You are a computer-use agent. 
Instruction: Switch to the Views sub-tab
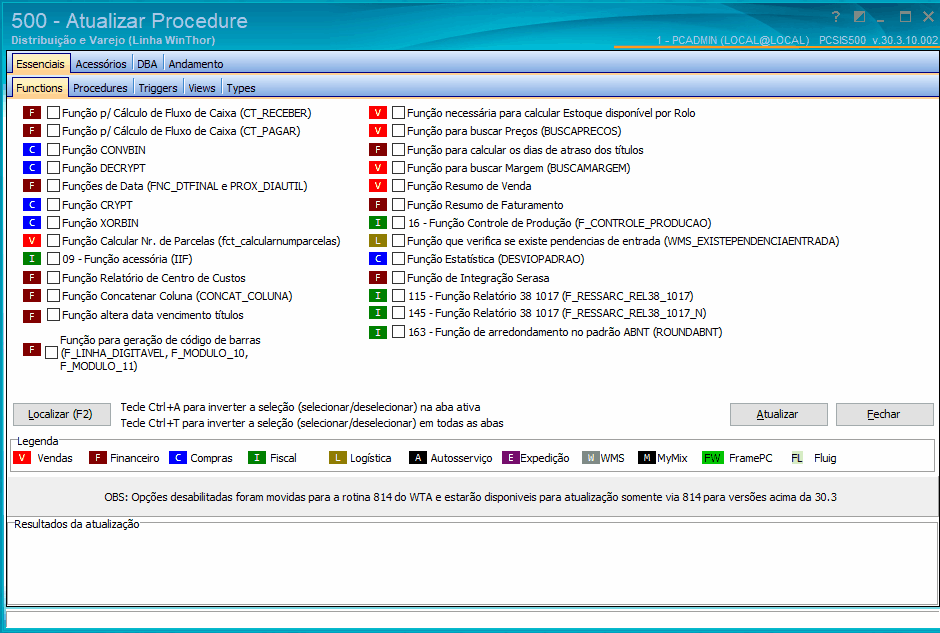(201, 88)
